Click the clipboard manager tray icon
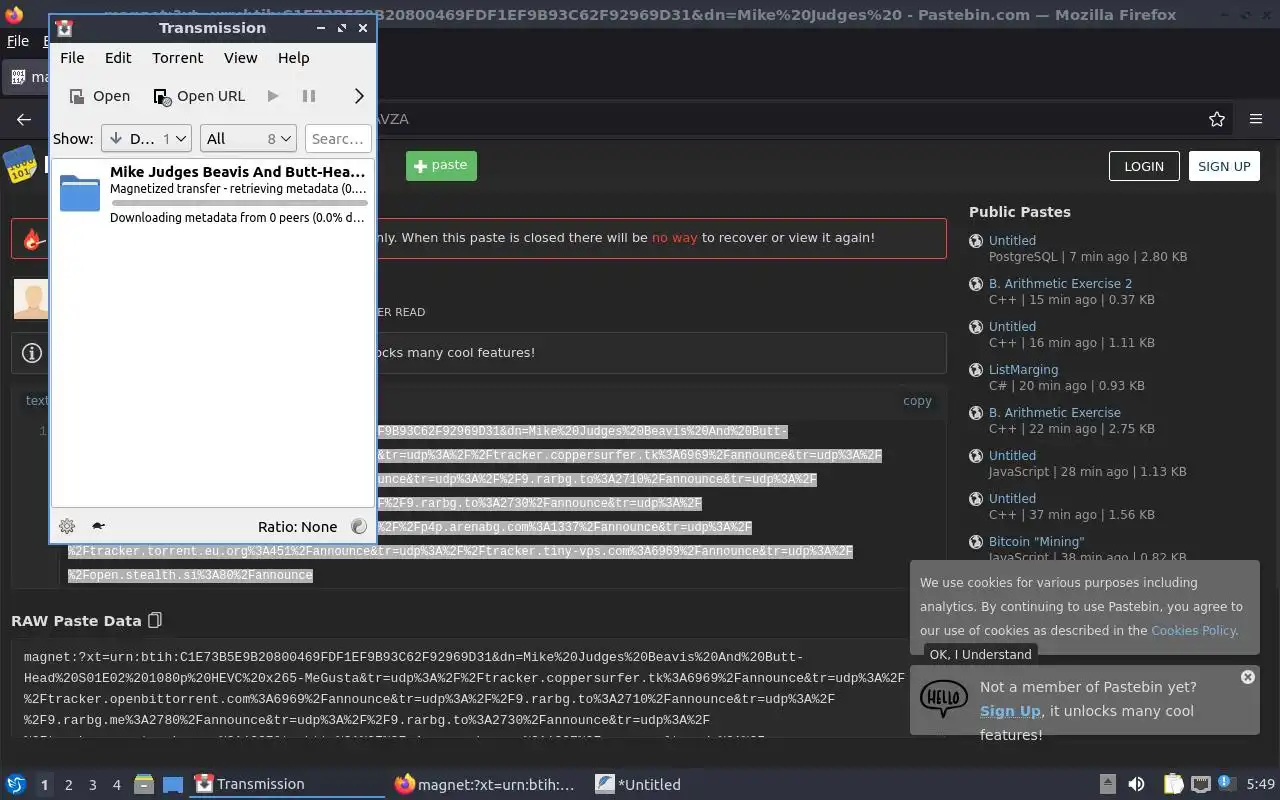1280x800 pixels. (x=1172, y=784)
